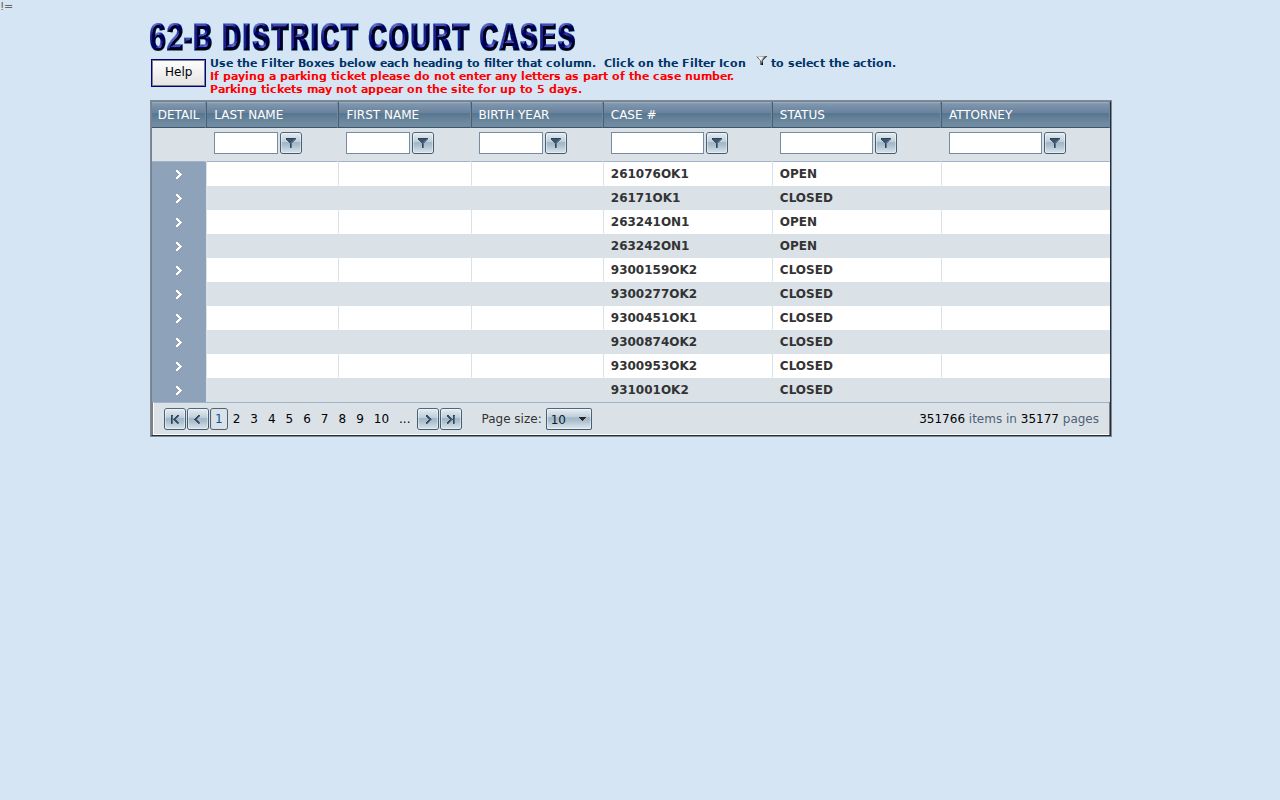Click the Help button
Image resolution: width=1280 pixels, height=800 pixels.
(x=179, y=72)
